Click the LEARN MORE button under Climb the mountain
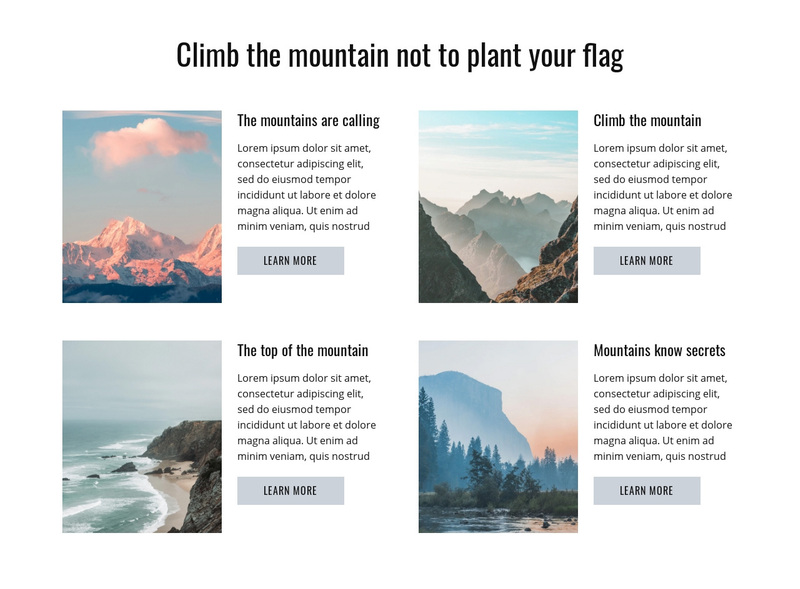Viewport: 800px width, 589px height. click(646, 261)
